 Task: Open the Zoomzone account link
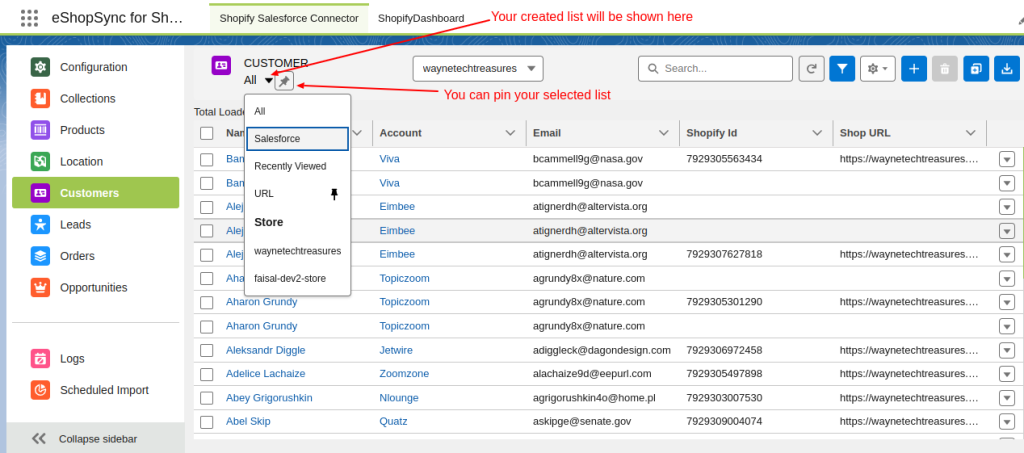click(404, 374)
